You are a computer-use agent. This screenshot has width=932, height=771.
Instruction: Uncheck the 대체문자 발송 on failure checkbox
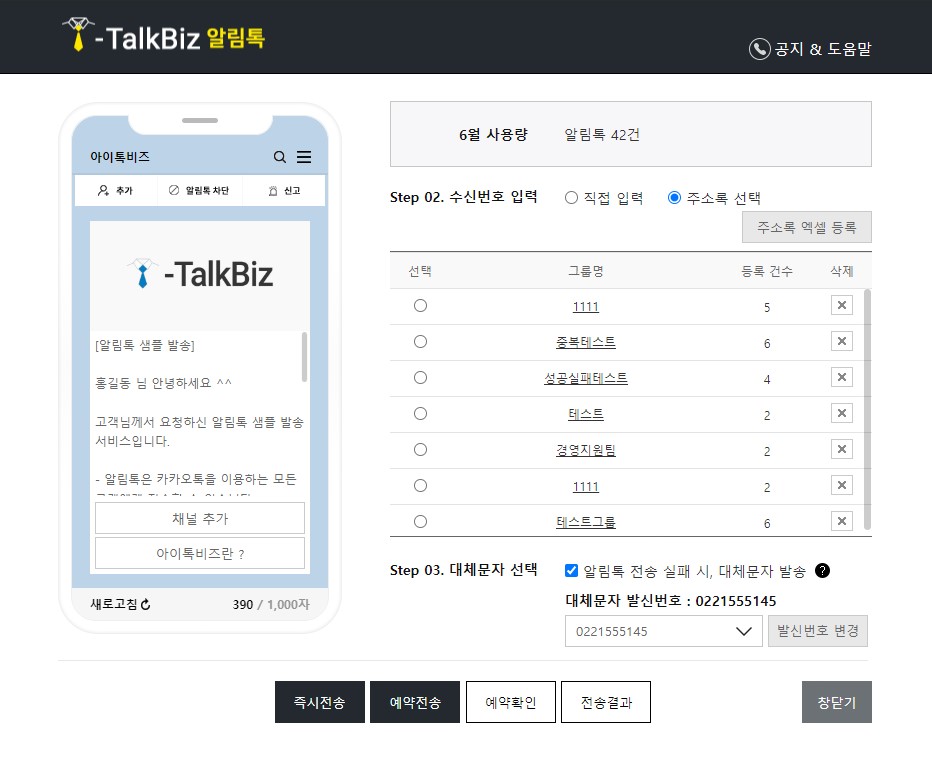pos(571,570)
